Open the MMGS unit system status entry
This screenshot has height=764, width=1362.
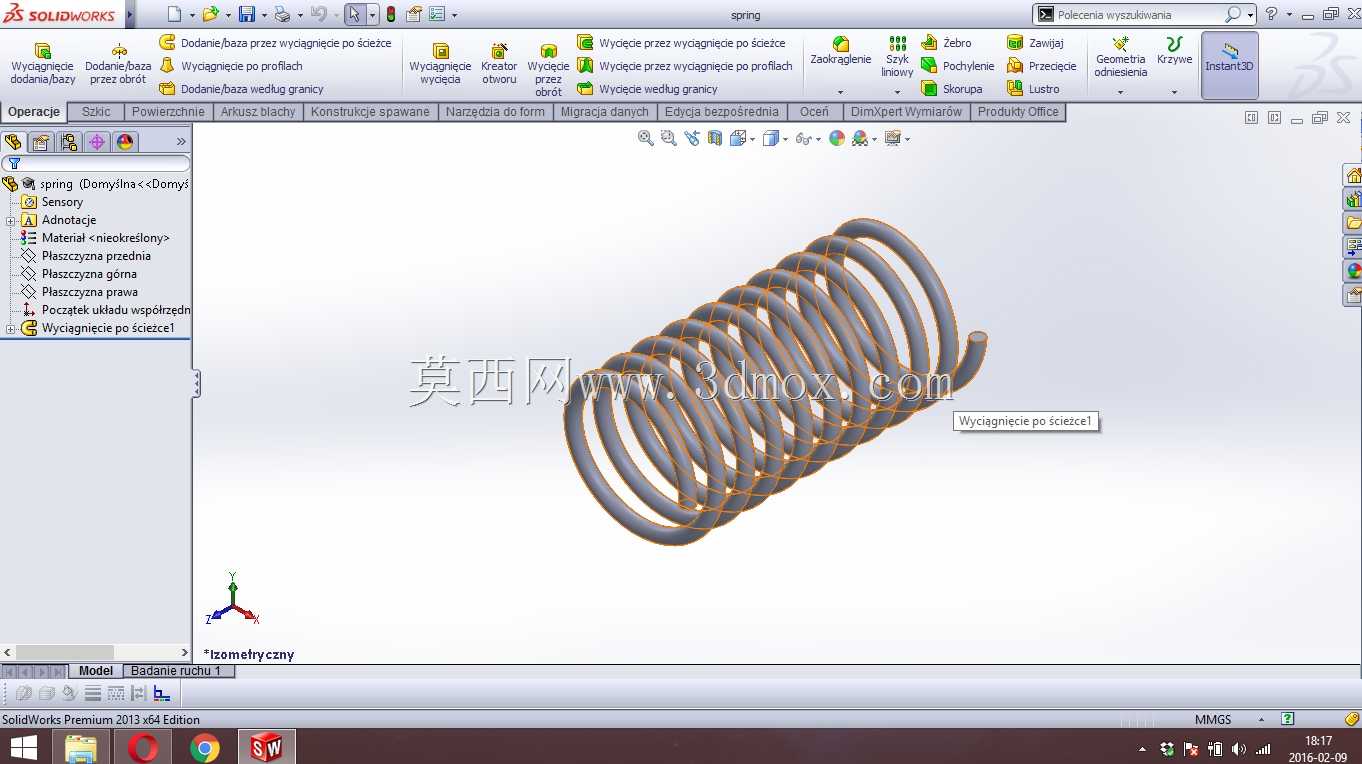click(1213, 720)
